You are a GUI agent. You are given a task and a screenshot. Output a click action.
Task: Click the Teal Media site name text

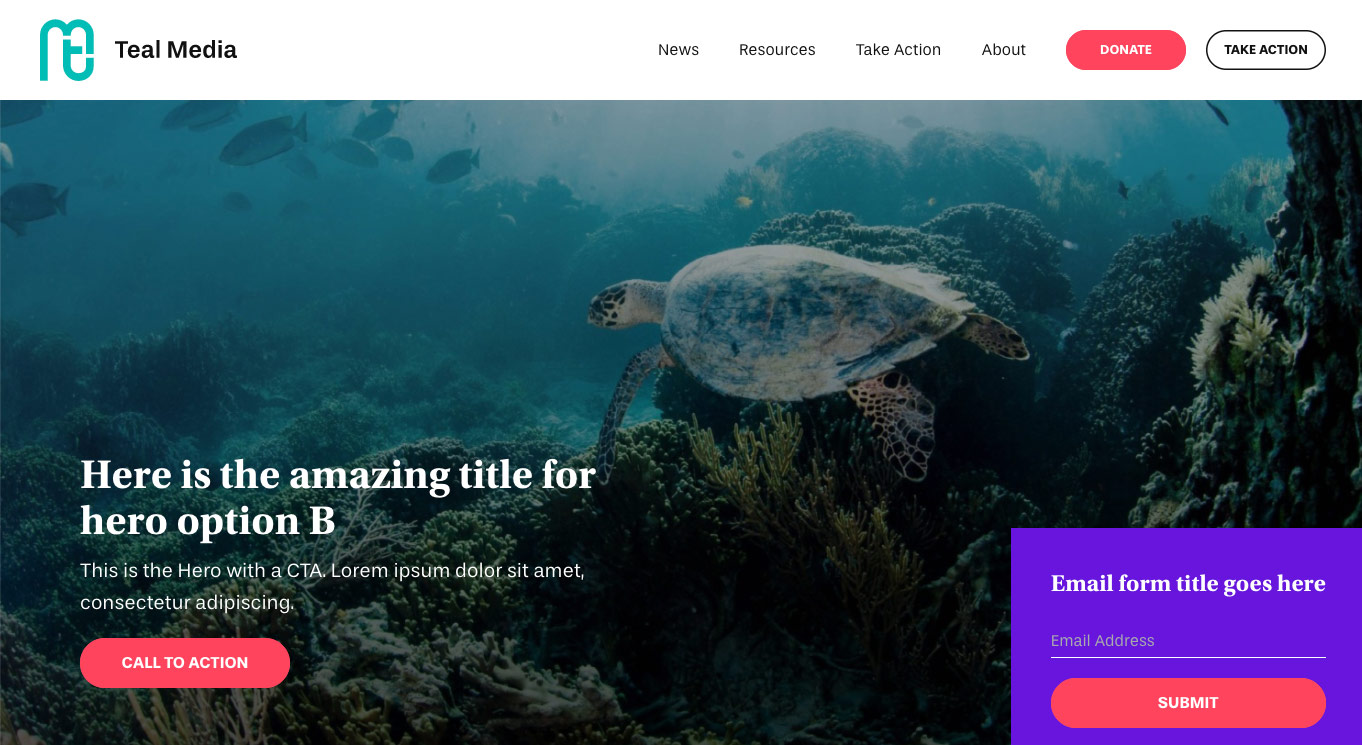click(176, 50)
